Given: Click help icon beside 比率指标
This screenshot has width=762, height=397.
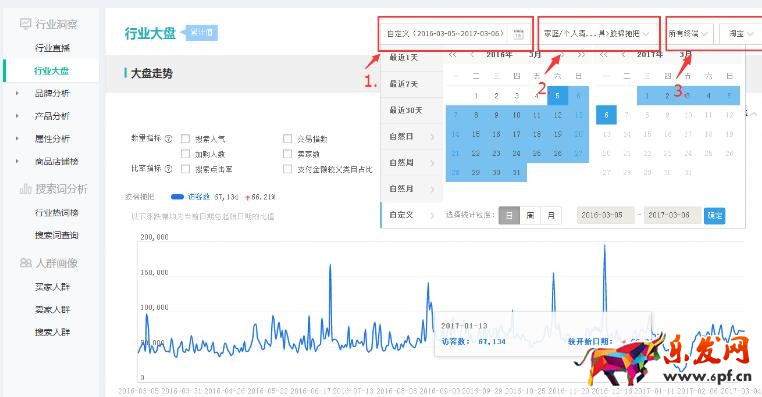Looking at the screenshot, I should [168, 169].
